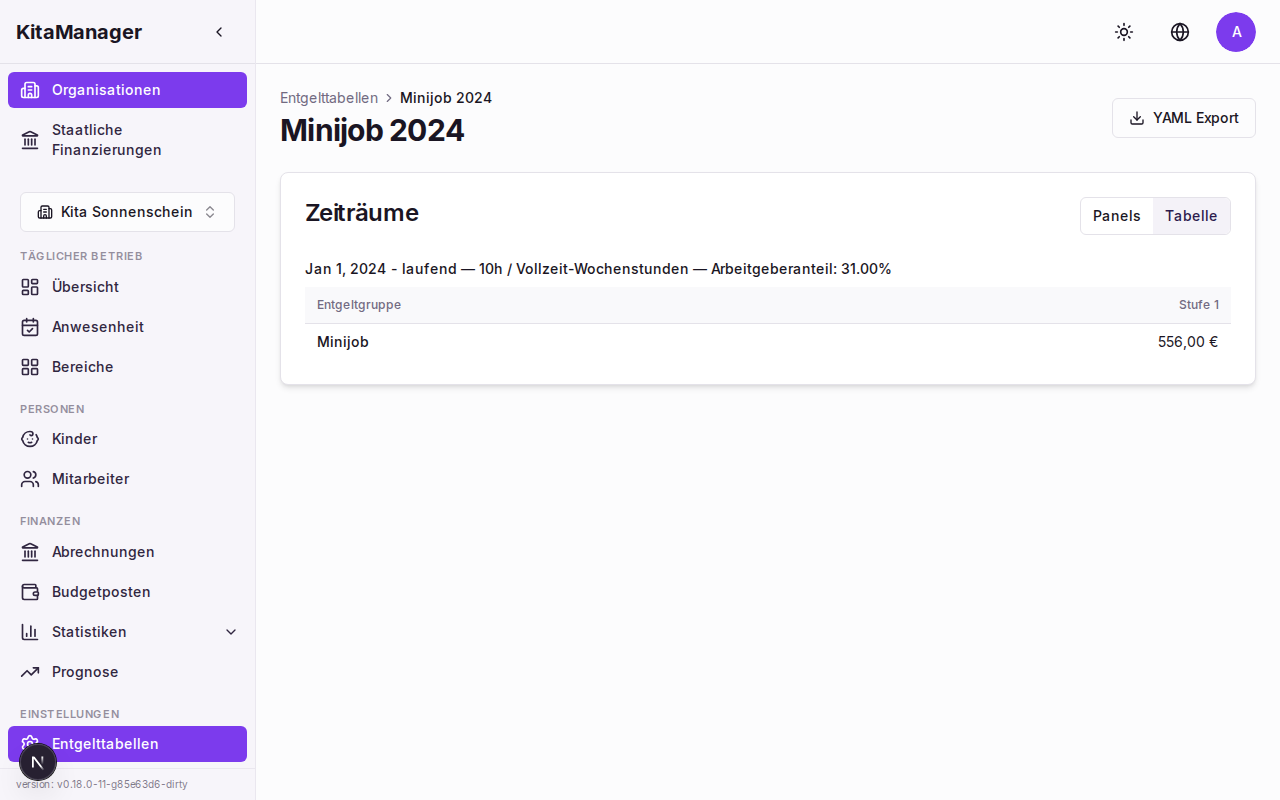Image resolution: width=1280 pixels, height=800 pixels.
Task: Go to Abrechnungen in the sidebar
Action: [x=103, y=552]
